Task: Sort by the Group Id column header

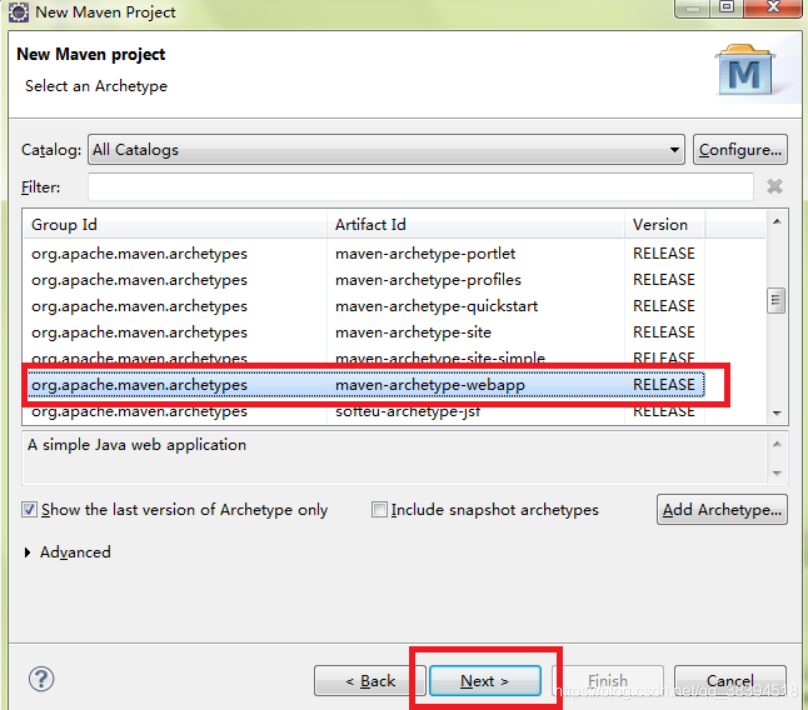Action: tap(175, 225)
